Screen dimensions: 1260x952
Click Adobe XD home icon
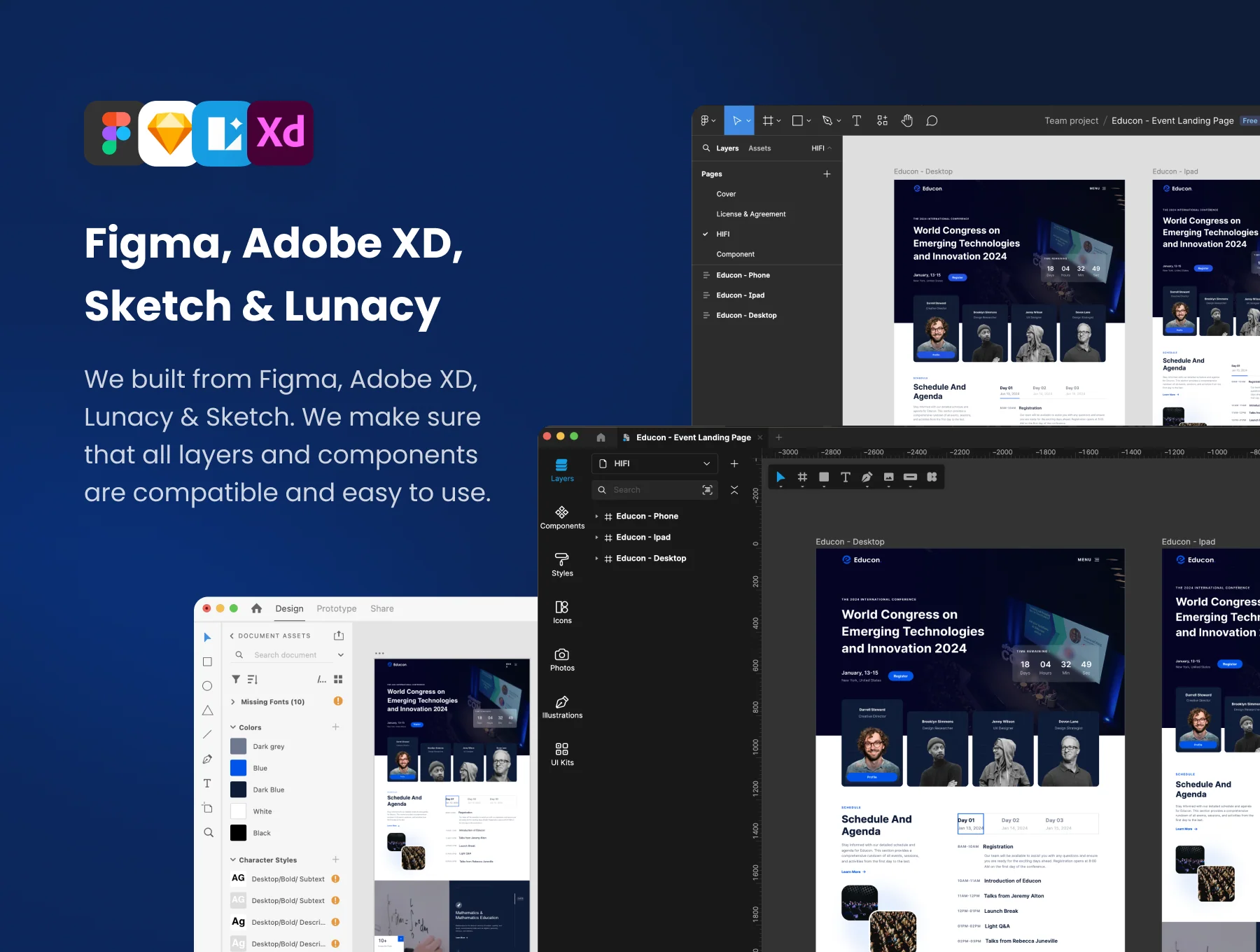256,609
